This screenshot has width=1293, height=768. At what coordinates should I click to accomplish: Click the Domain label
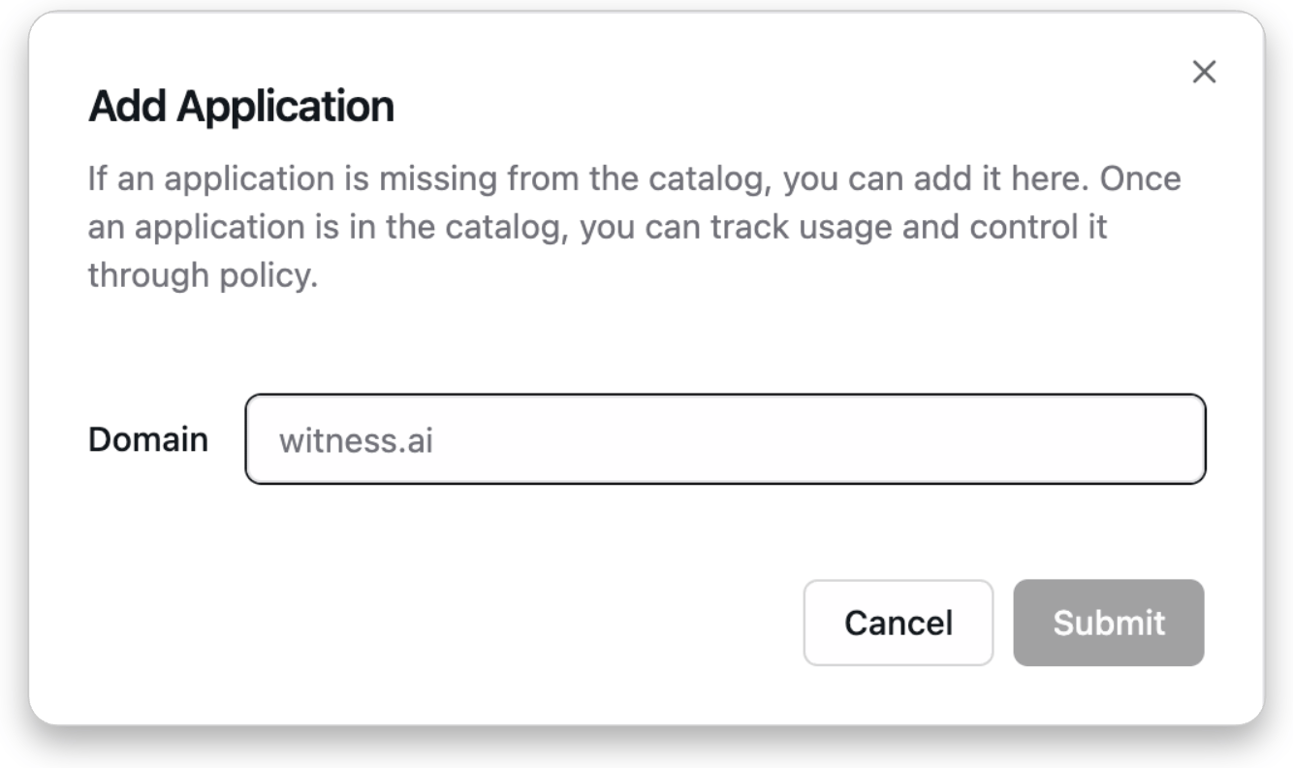(x=148, y=438)
